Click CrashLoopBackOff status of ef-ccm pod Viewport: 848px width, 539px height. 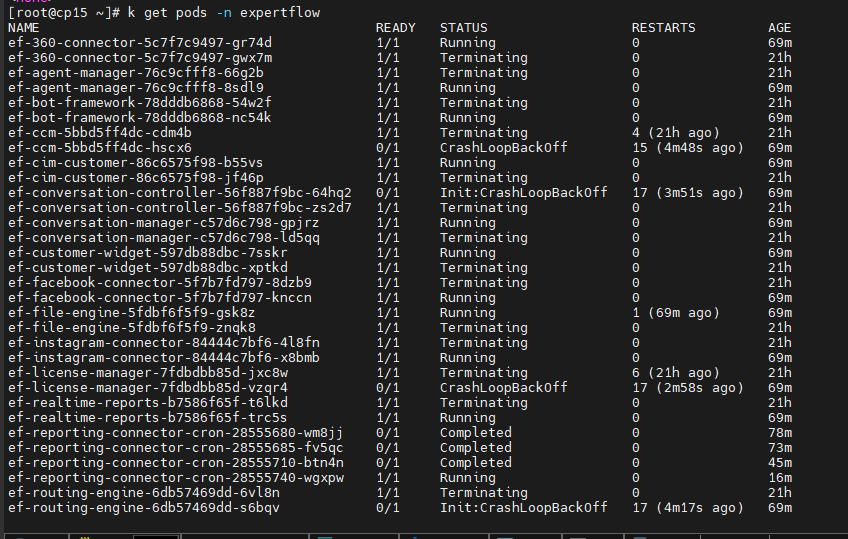(503, 148)
